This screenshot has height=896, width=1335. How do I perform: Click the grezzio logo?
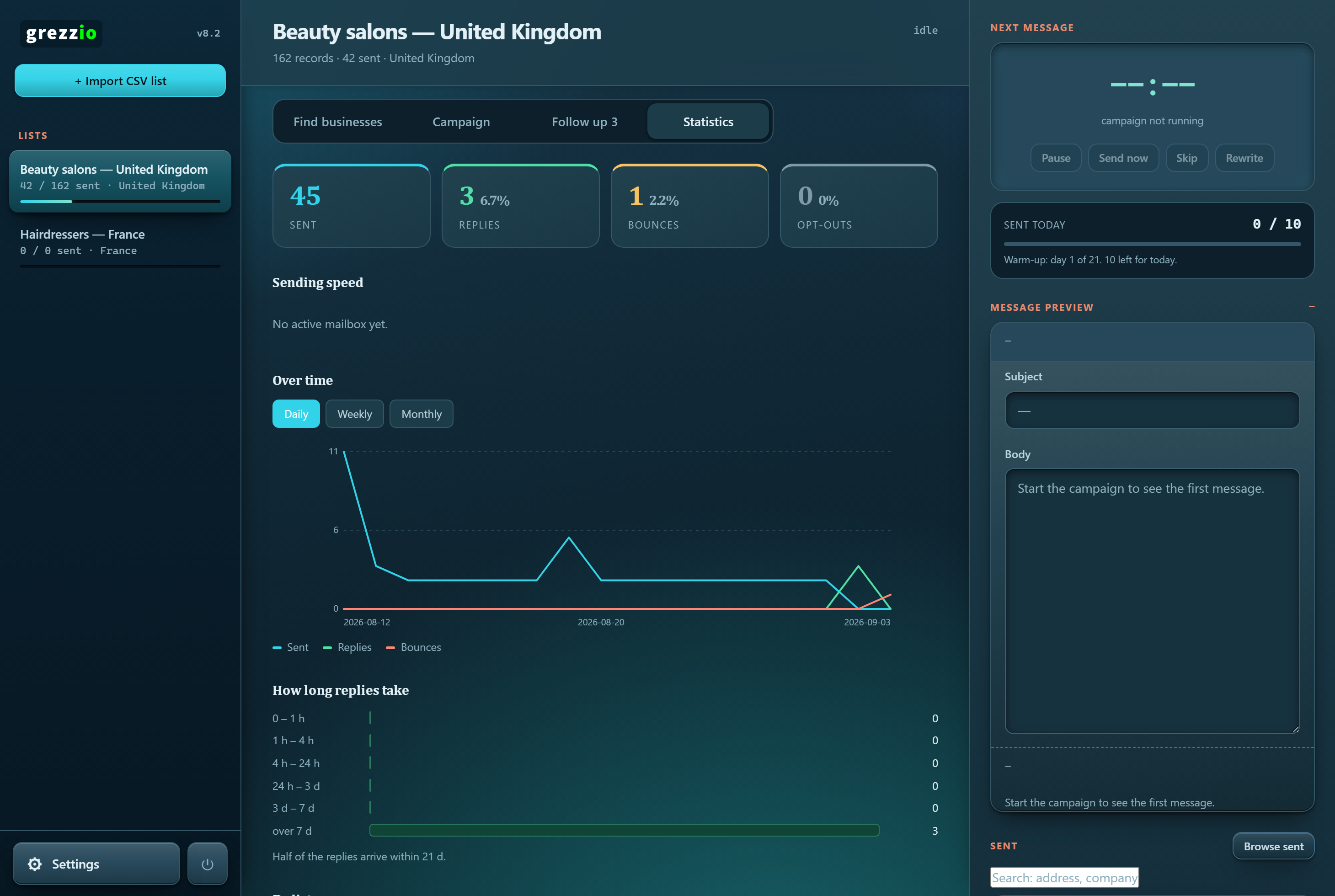click(x=61, y=33)
